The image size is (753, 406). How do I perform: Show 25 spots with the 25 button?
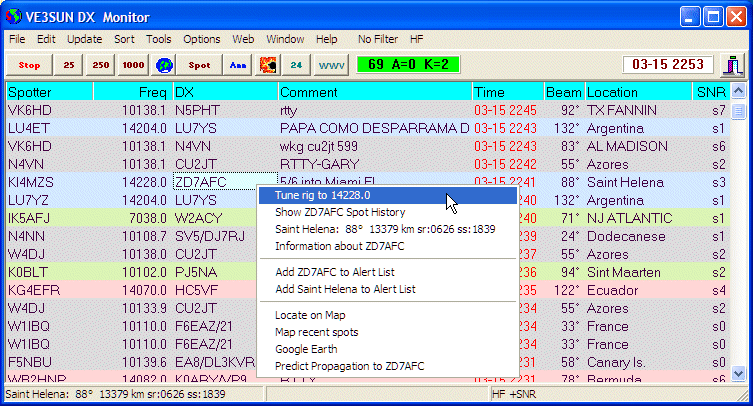pyautogui.click(x=69, y=65)
